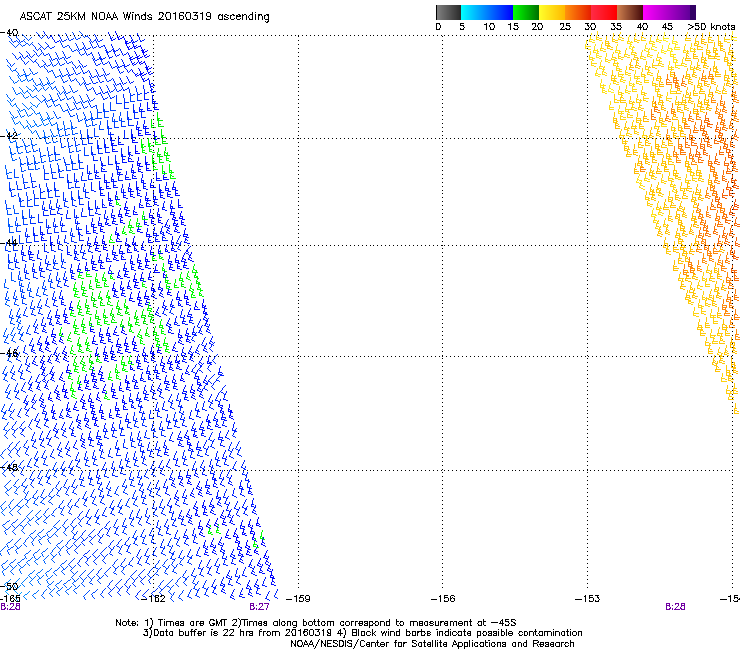Viewport: 740px width, 650px height.
Task: Click the 'Data buffer is 22 hrs' note line
Action: 362,633
